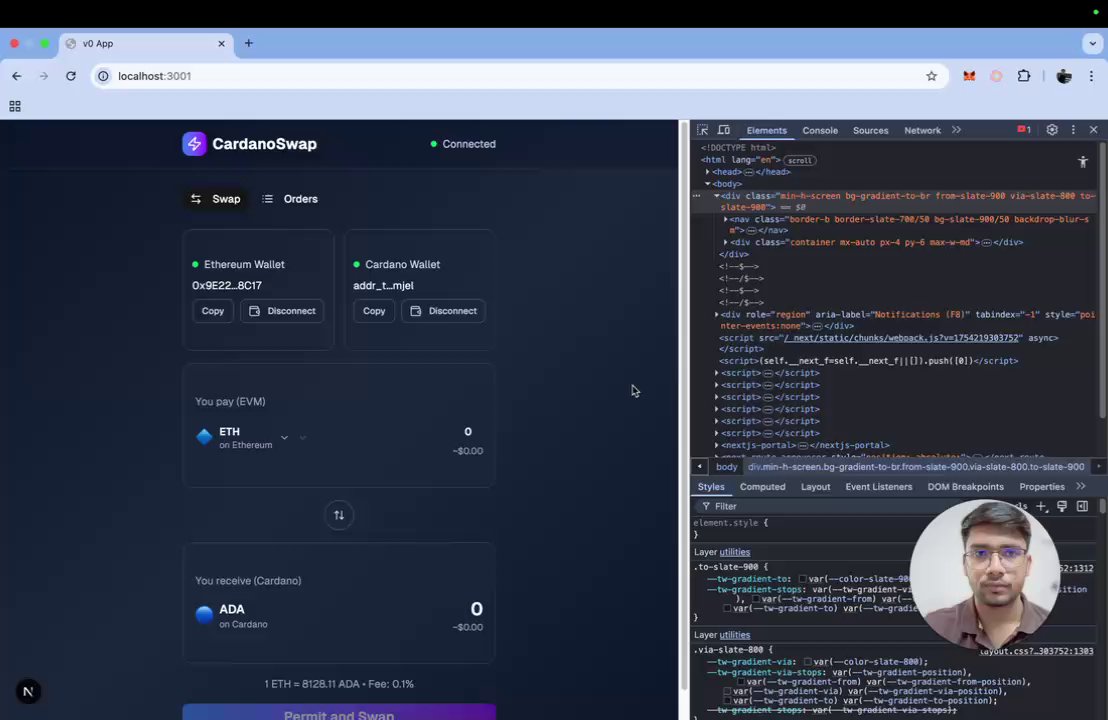
Task: Click the --tw-gradient-to color swatch
Action: pos(803,579)
